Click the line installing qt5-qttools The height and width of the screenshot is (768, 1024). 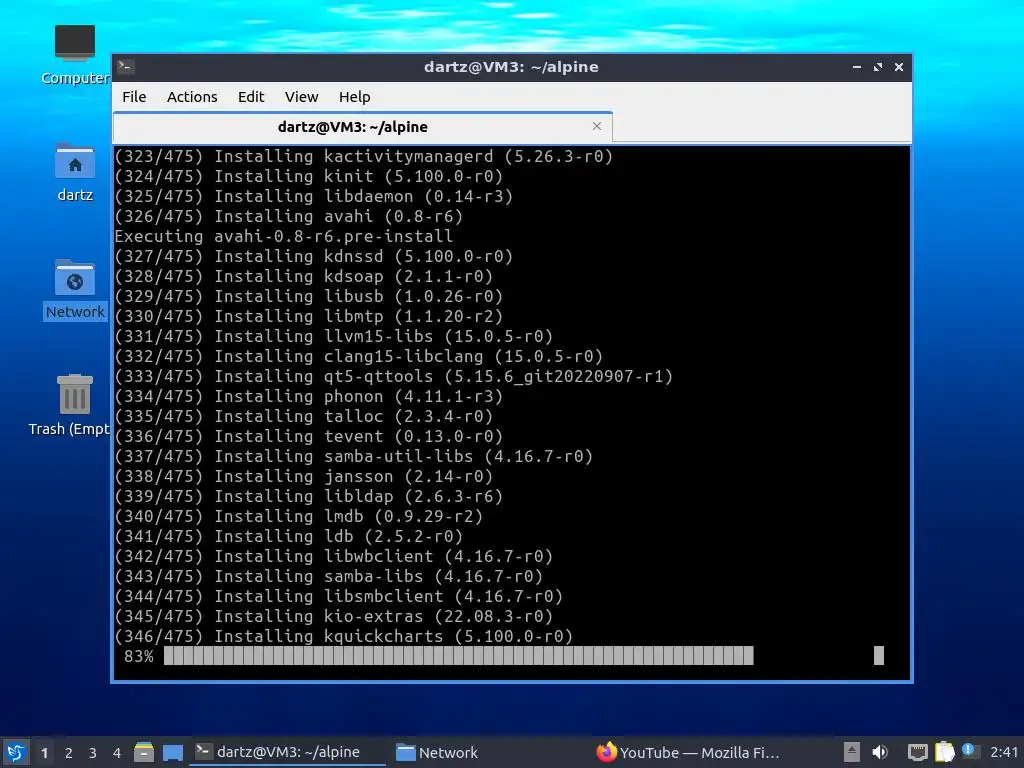click(394, 376)
